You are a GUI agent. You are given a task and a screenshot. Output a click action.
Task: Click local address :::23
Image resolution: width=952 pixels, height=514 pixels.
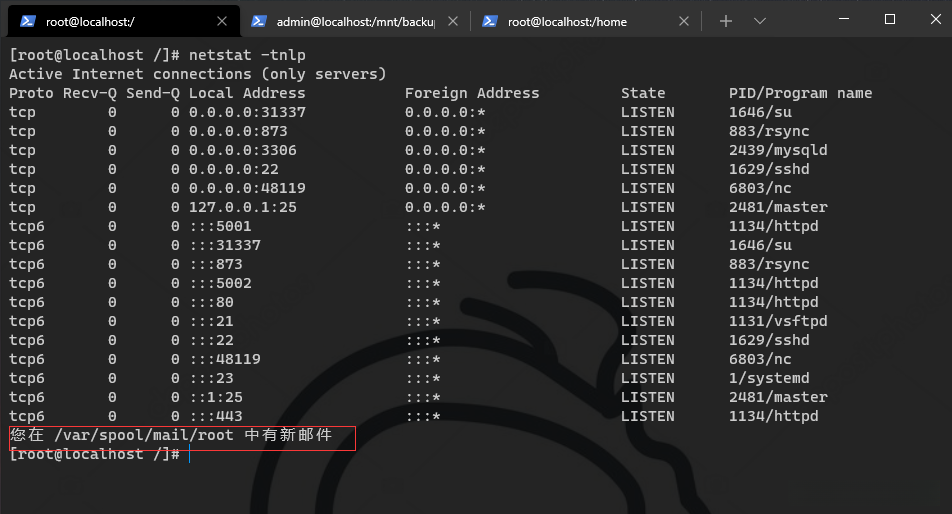coord(211,378)
